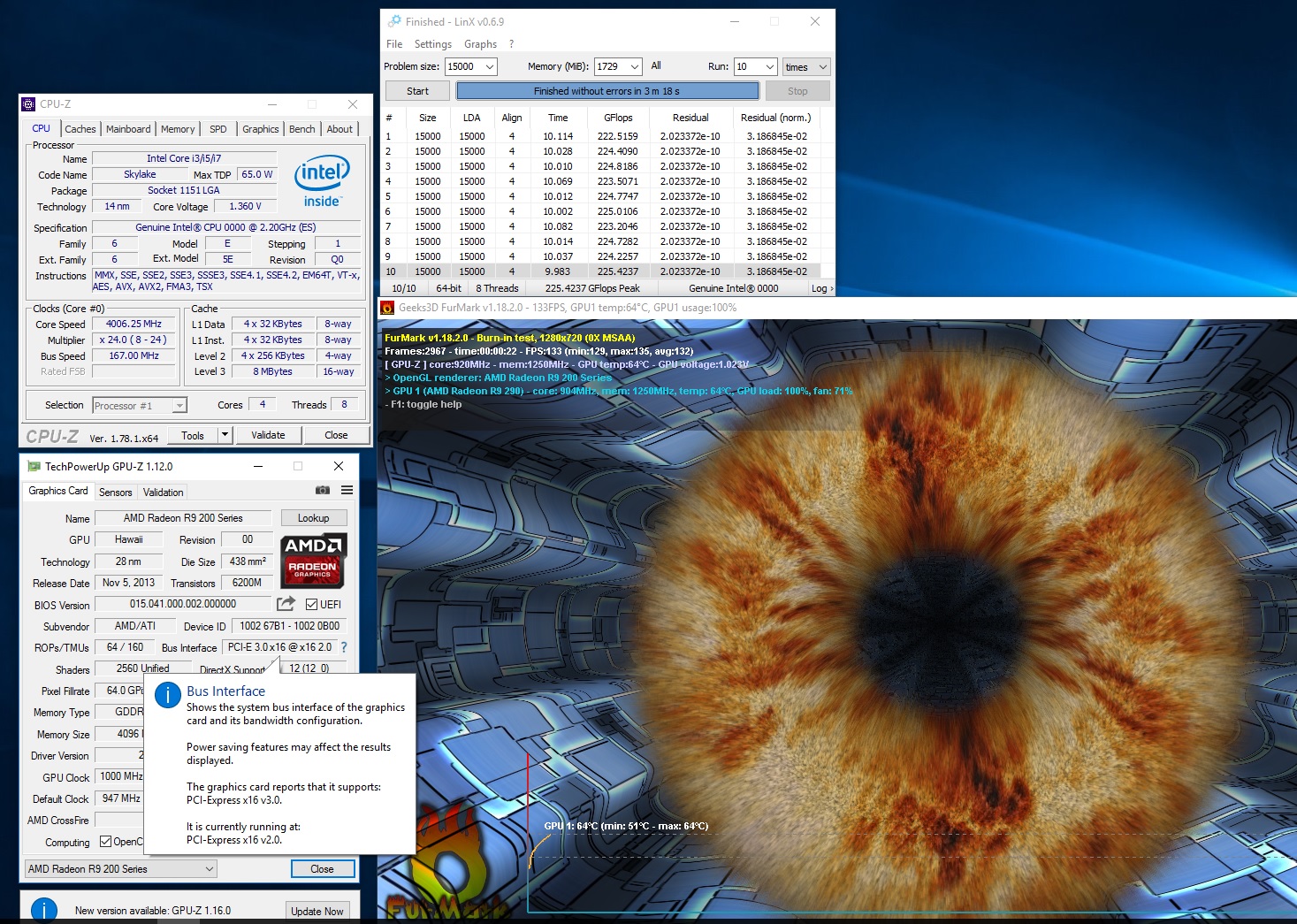Image resolution: width=1297 pixels, height=924 pixels.
Task: Expand the CPU-Z Tools dropdown arrow
Action: [x=225, y=435]
